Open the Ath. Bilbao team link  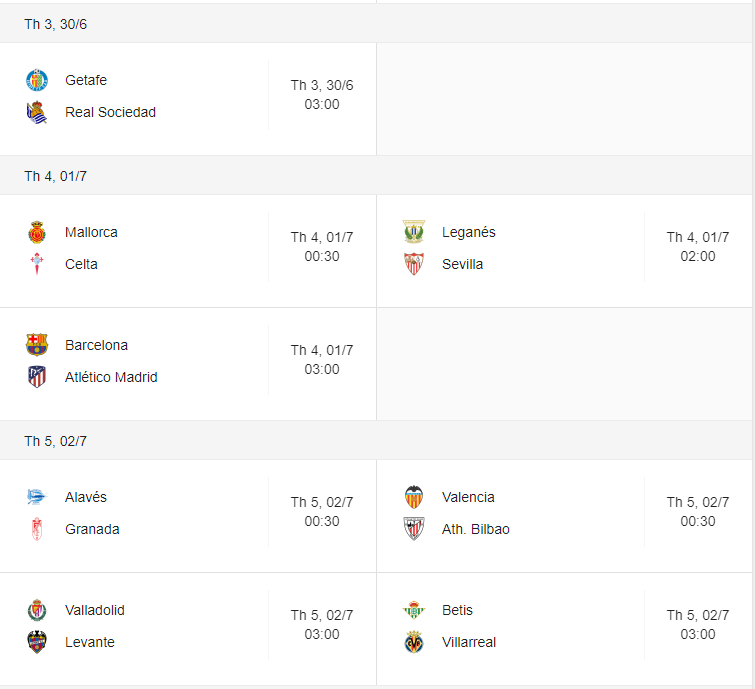pos(476,529)
